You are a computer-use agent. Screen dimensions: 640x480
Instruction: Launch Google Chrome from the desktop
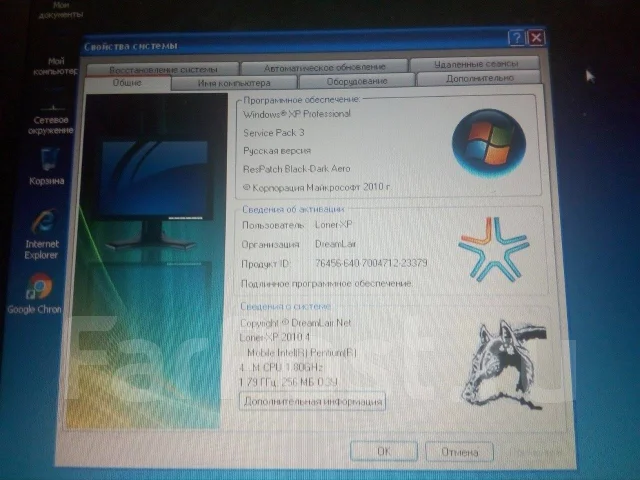[36, 294]
